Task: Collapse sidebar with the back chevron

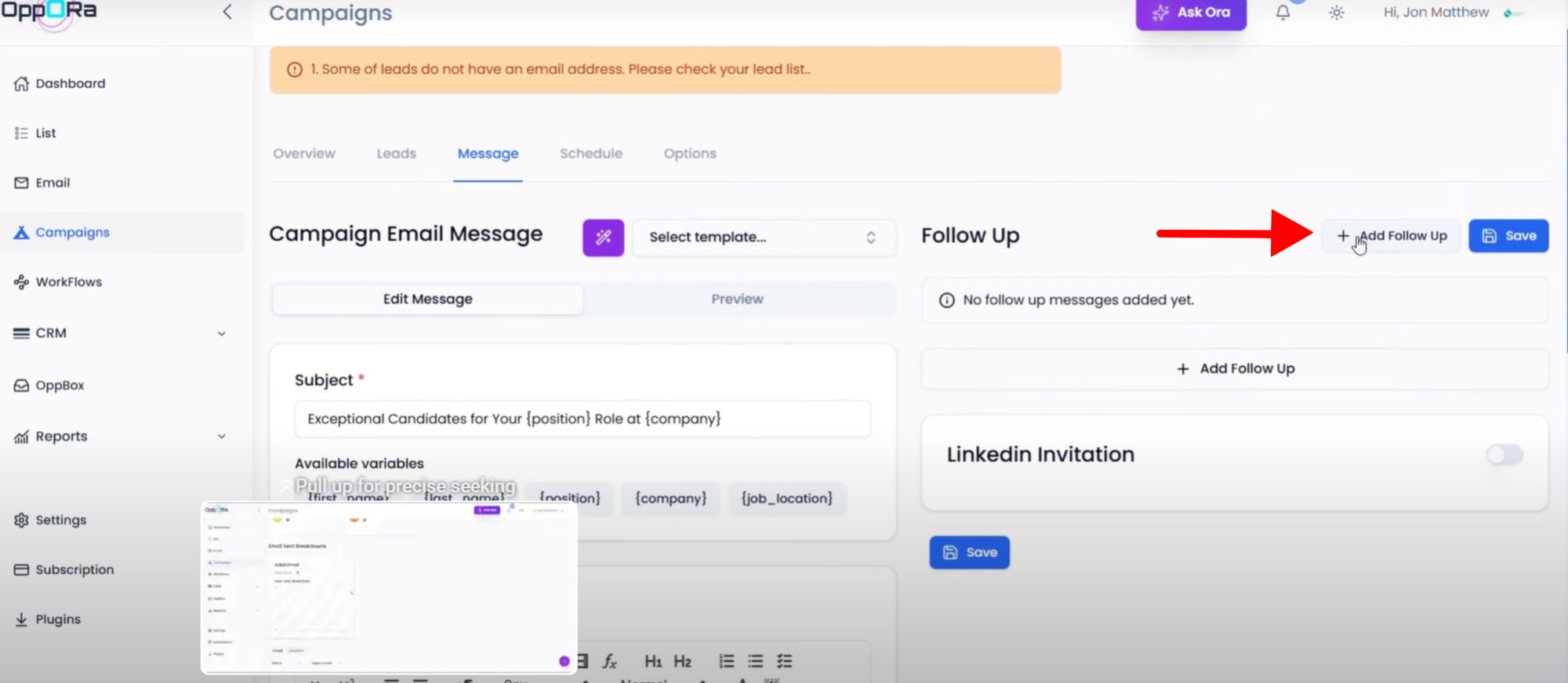Action: tap(227, 12)
